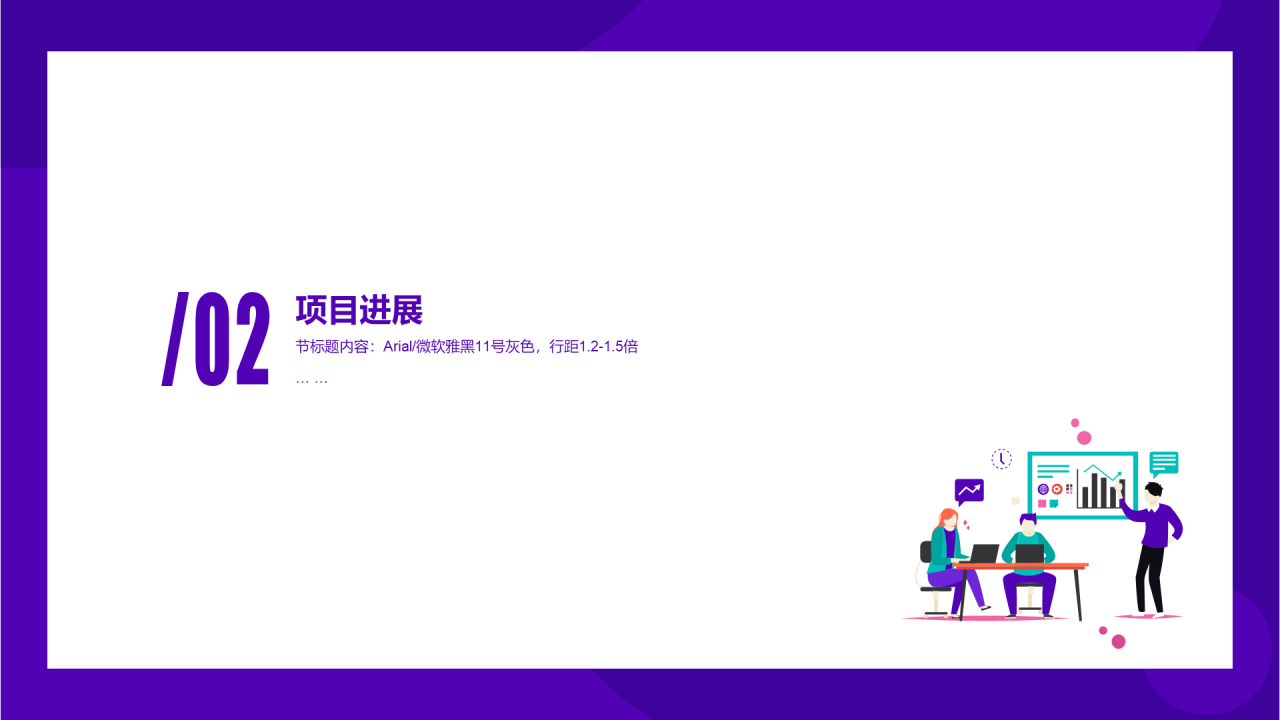
Task: Click the dashed clock icon
Action: [x=1001, y=459]
